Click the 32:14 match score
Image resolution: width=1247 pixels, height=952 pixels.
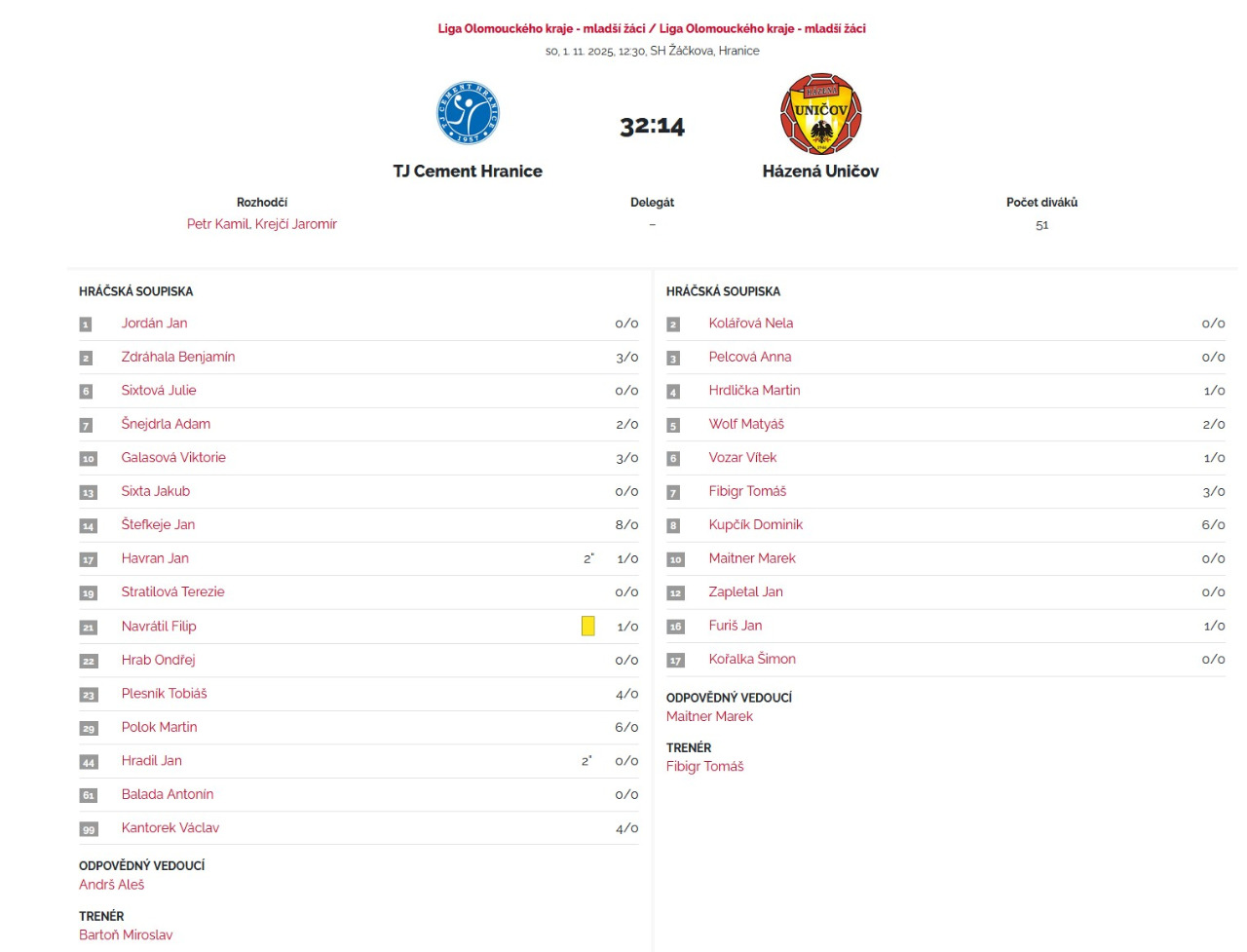click(x=652, y=127)
